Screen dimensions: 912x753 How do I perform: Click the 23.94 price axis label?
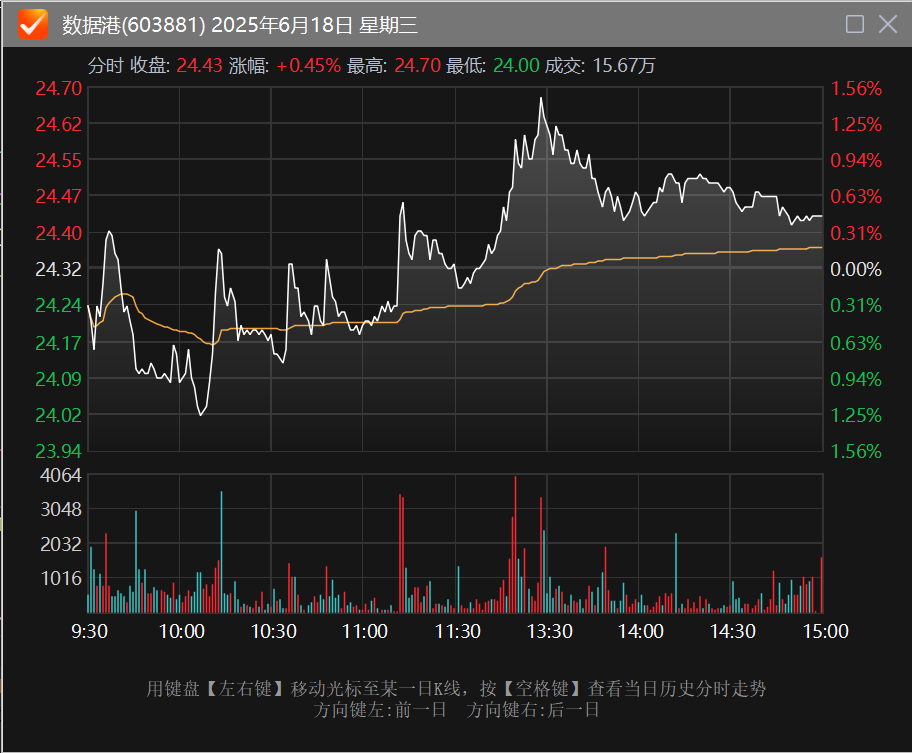pos(59,451)
